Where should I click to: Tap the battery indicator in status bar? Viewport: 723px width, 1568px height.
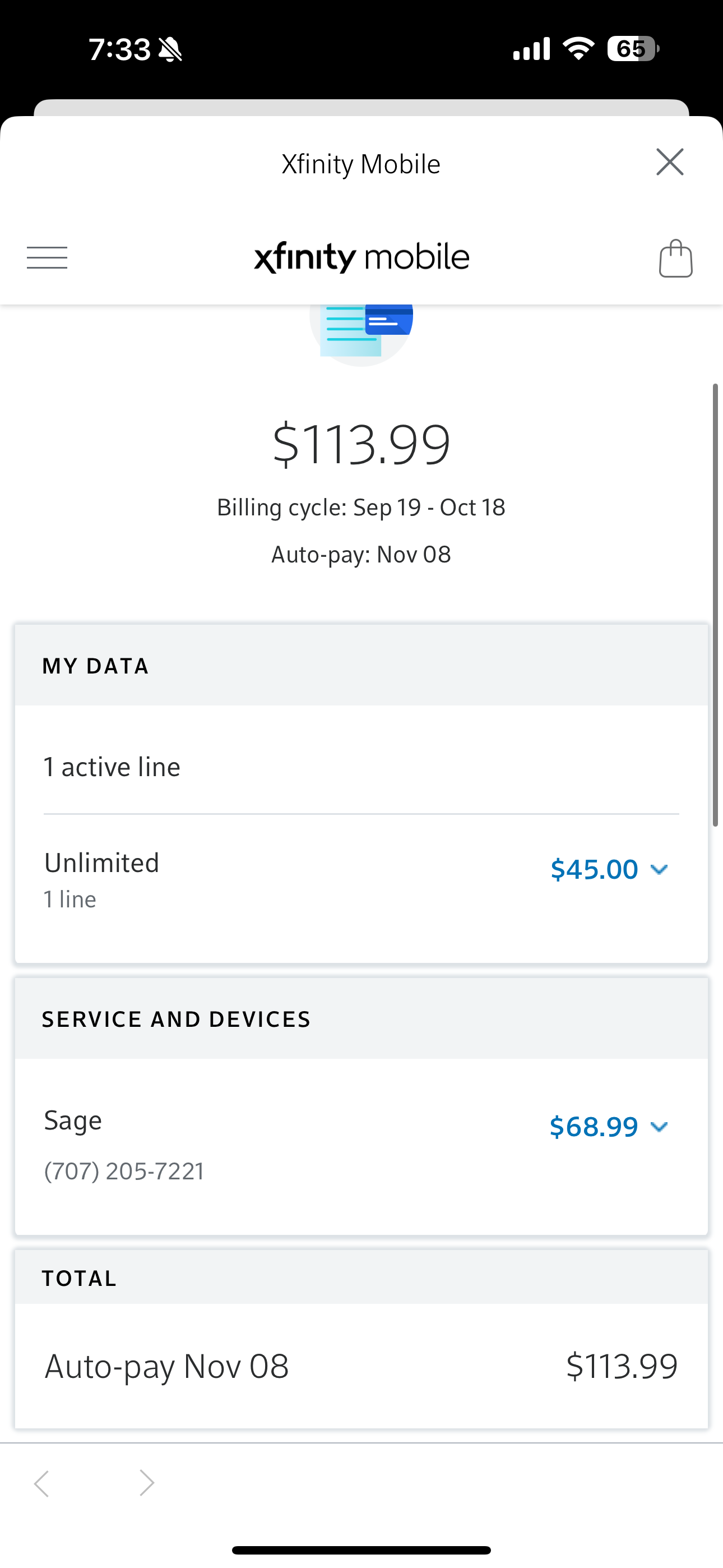point(632,49)
